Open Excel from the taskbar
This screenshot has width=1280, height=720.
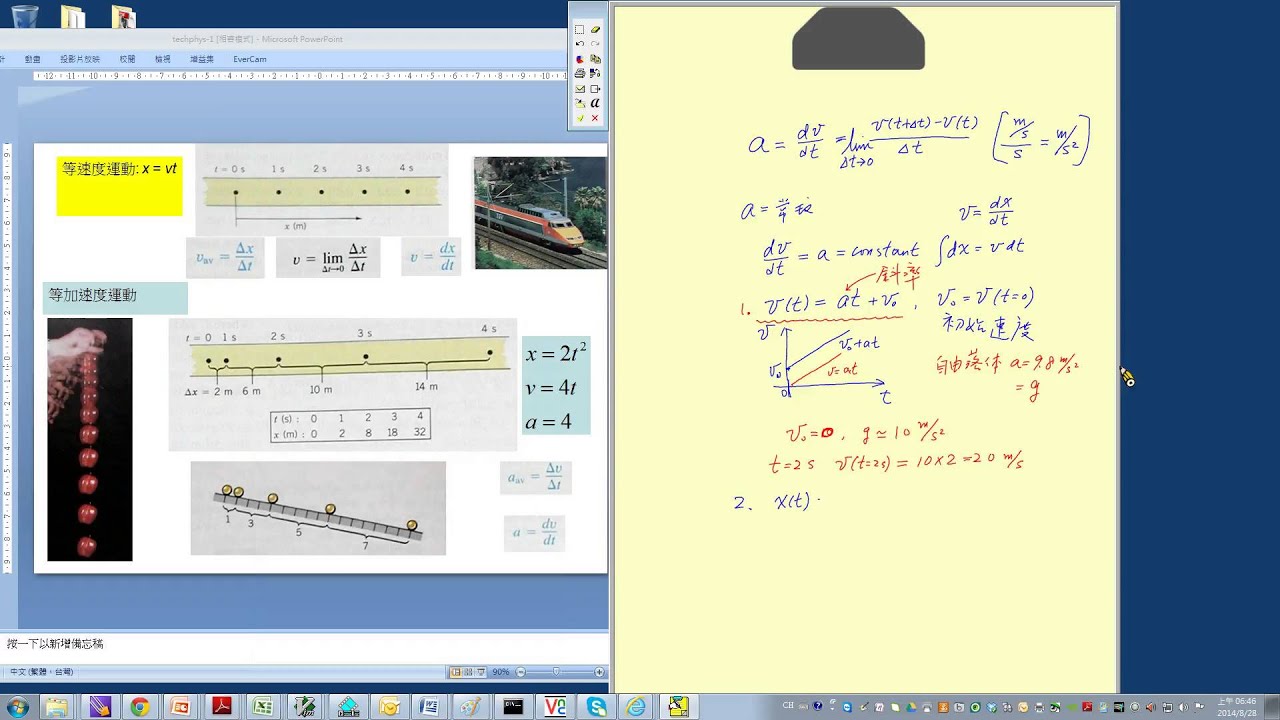coord(263,707)
